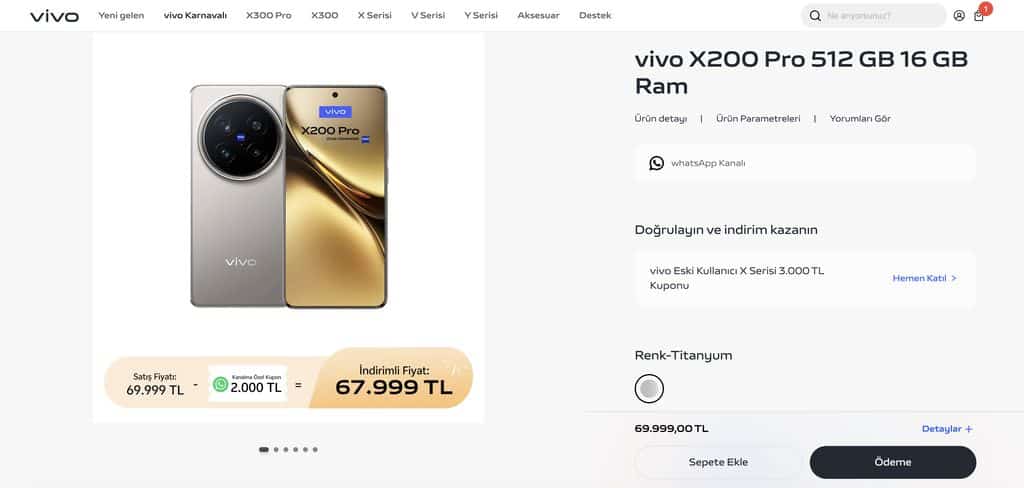
Task: Open the shopping cart icon
Action: coord(978,16)
